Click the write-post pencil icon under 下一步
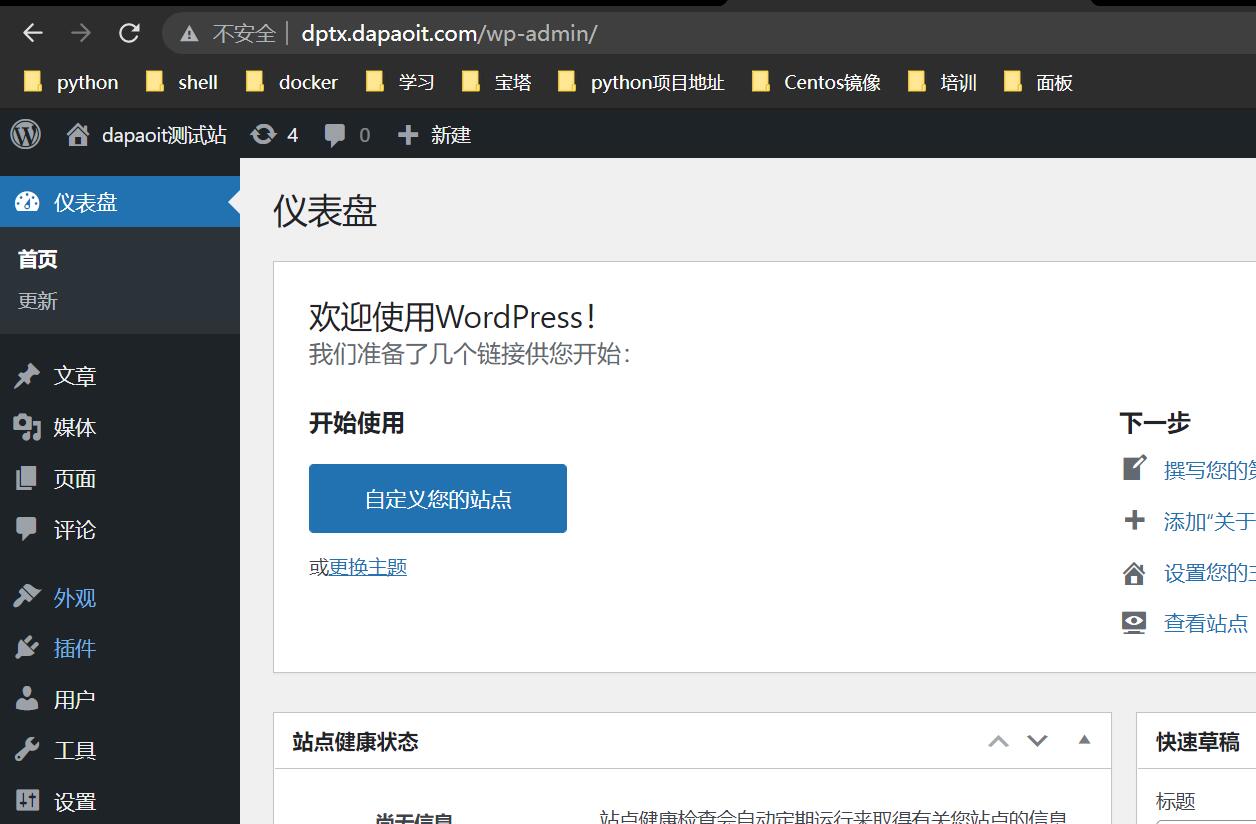This screenshot has width=1256, height=824. 1134,468
